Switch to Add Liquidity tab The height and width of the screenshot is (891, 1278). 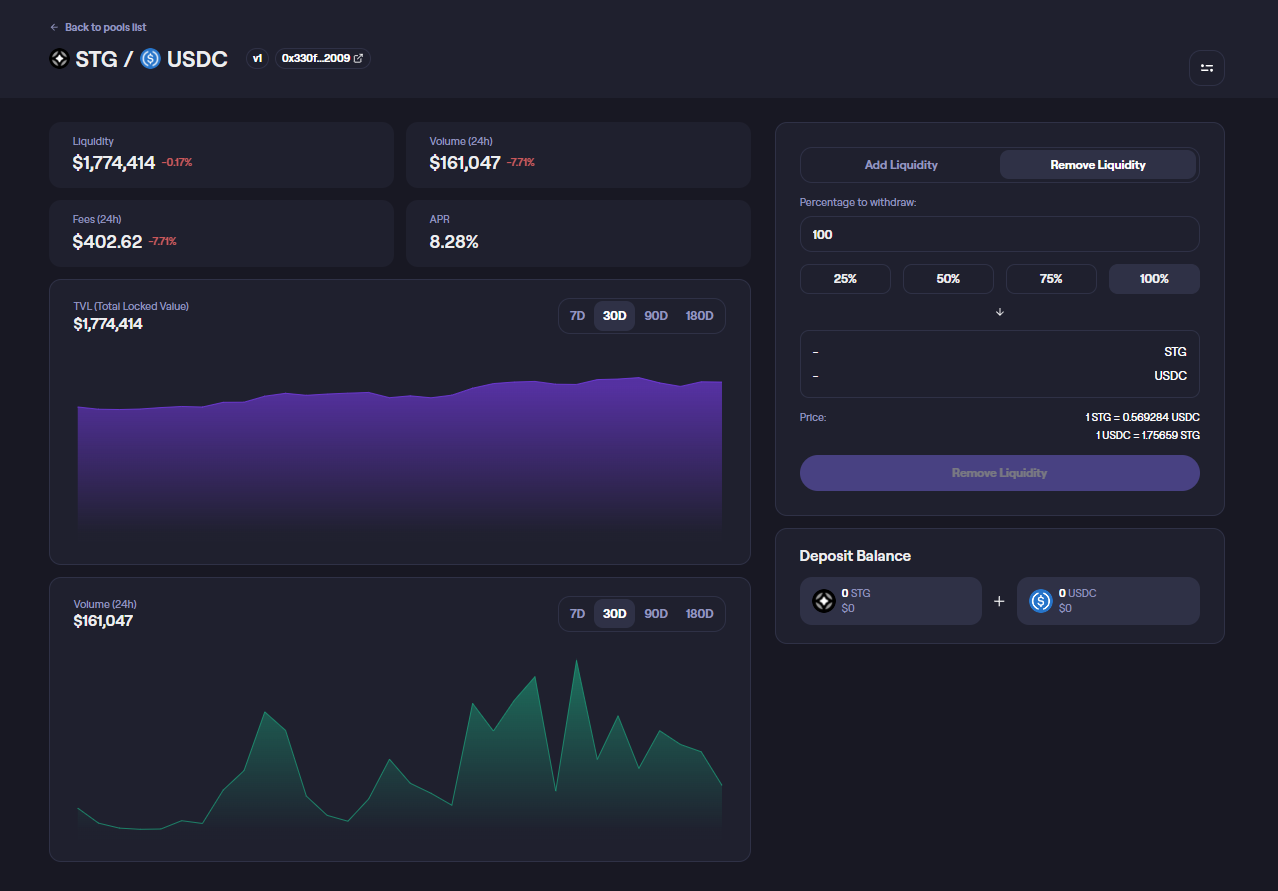(901, 165)
